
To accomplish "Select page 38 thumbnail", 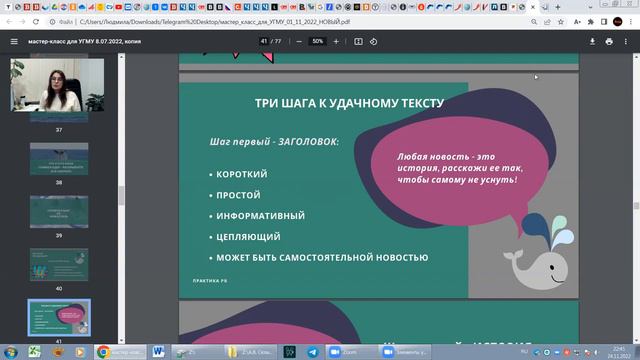I will 59,159.
